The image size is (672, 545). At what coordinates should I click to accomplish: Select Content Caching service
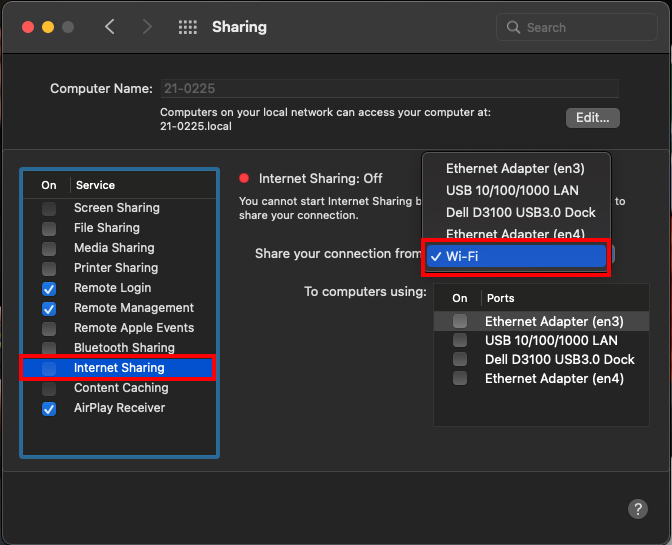(121, 388)
